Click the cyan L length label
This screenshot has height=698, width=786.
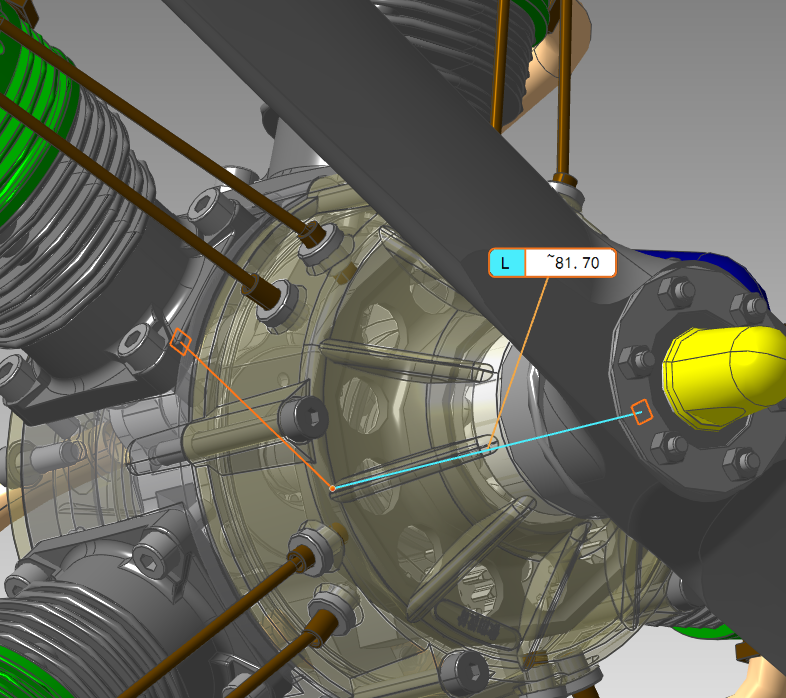507,263
